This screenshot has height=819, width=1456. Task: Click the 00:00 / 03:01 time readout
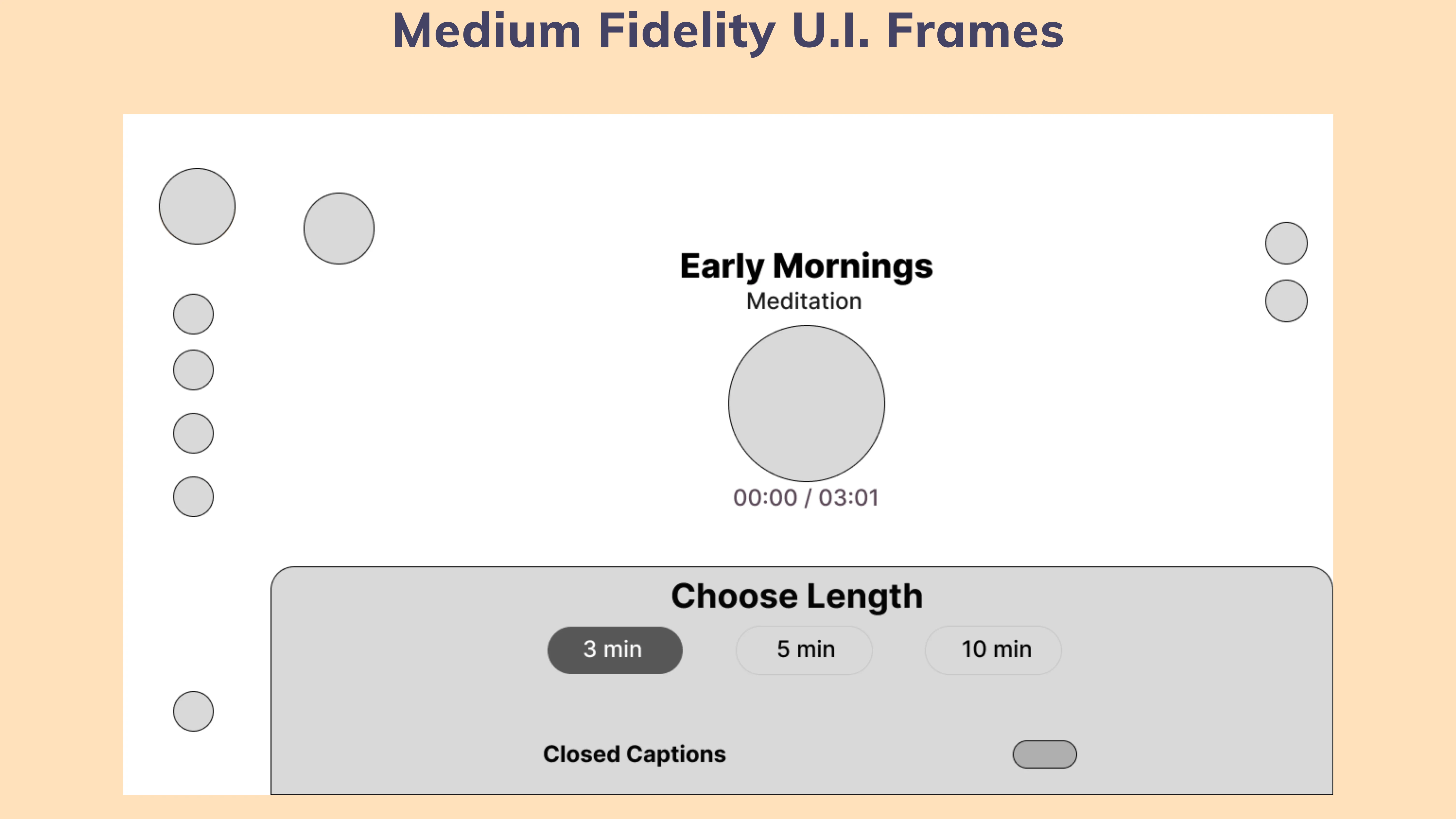coord(806,498)
